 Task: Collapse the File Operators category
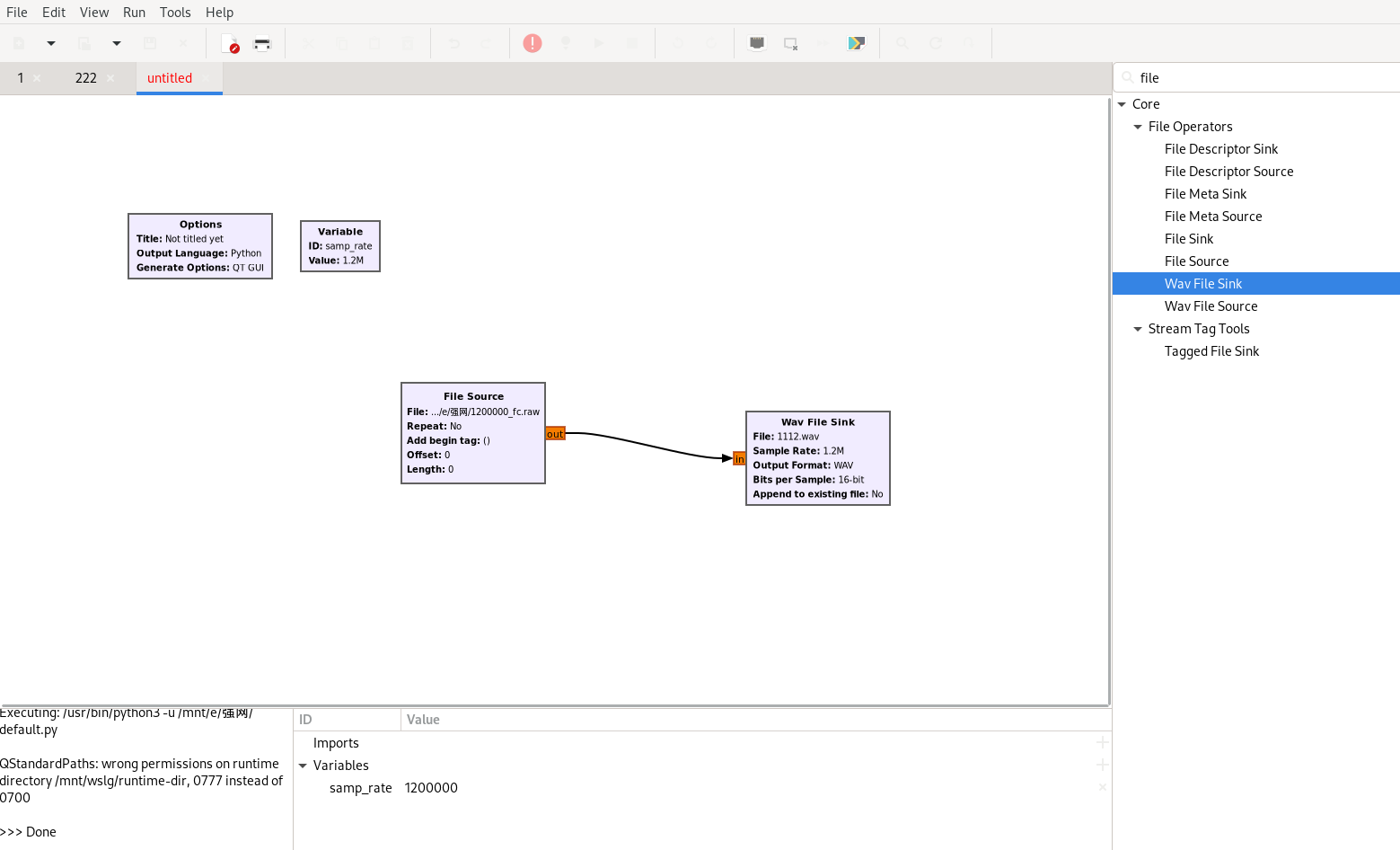point(1138,127)
